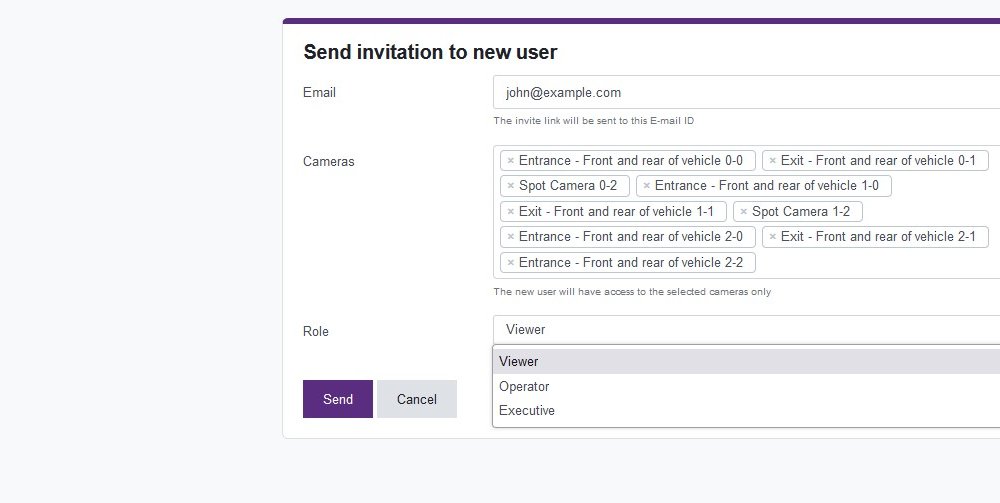1000x503 pixels.
Task: Select Viewer role option
Action: pos(746,361)
